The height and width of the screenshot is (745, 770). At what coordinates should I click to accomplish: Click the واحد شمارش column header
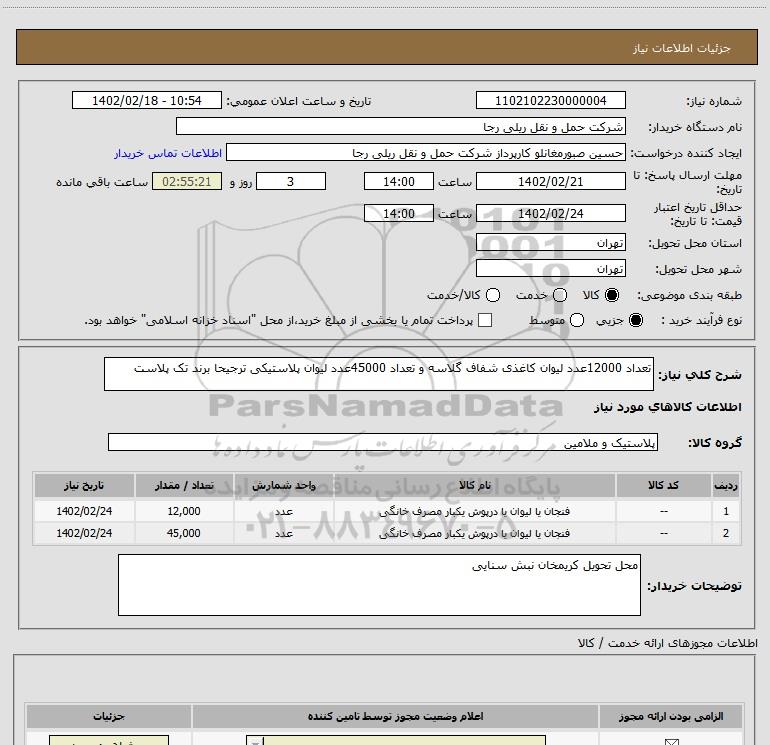[x=284, y=485]
